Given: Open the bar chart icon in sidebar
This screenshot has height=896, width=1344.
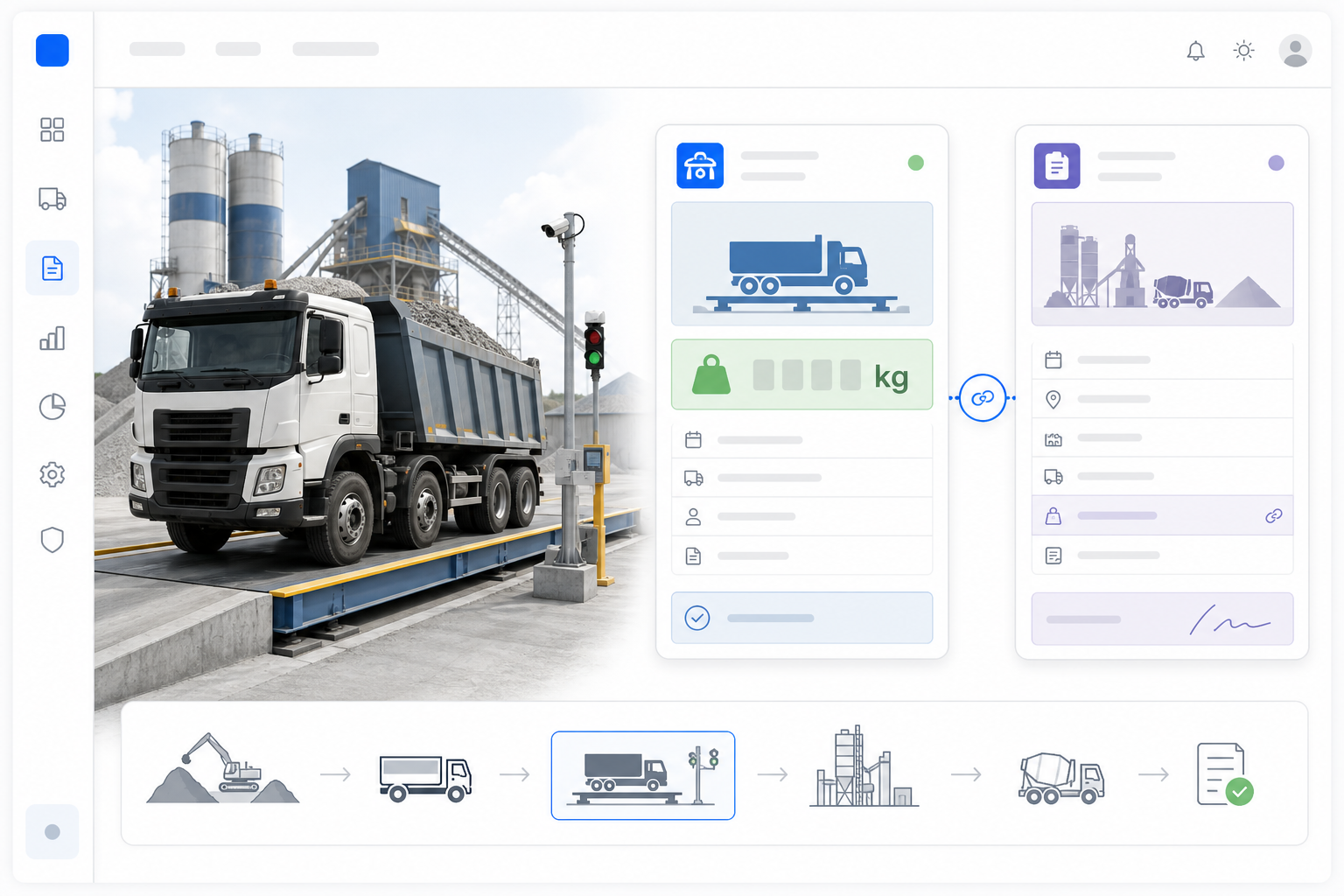Looking at the screenshot, I should tap(52, 338).
